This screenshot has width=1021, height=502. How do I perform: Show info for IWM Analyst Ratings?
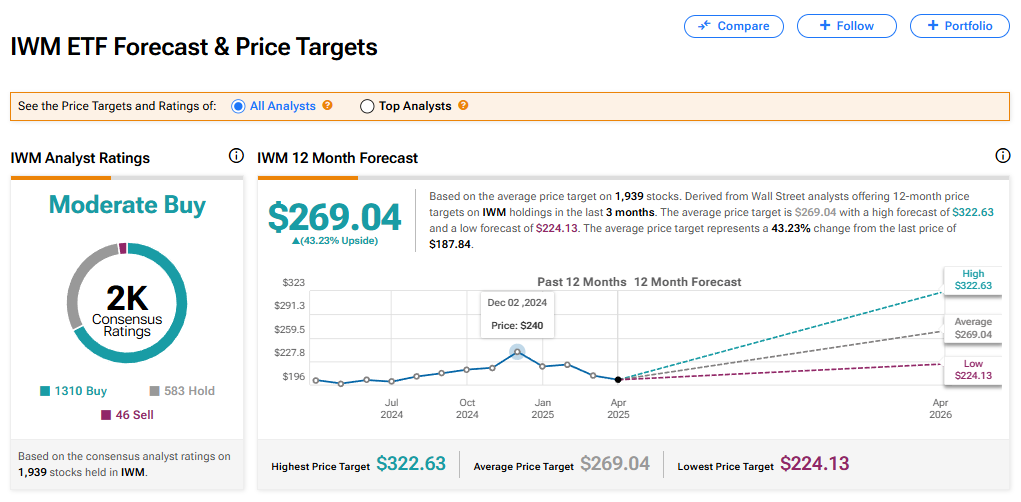(236, 156)
